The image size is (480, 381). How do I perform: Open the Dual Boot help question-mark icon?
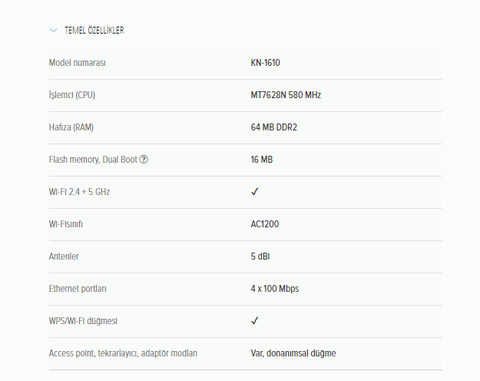144,159
